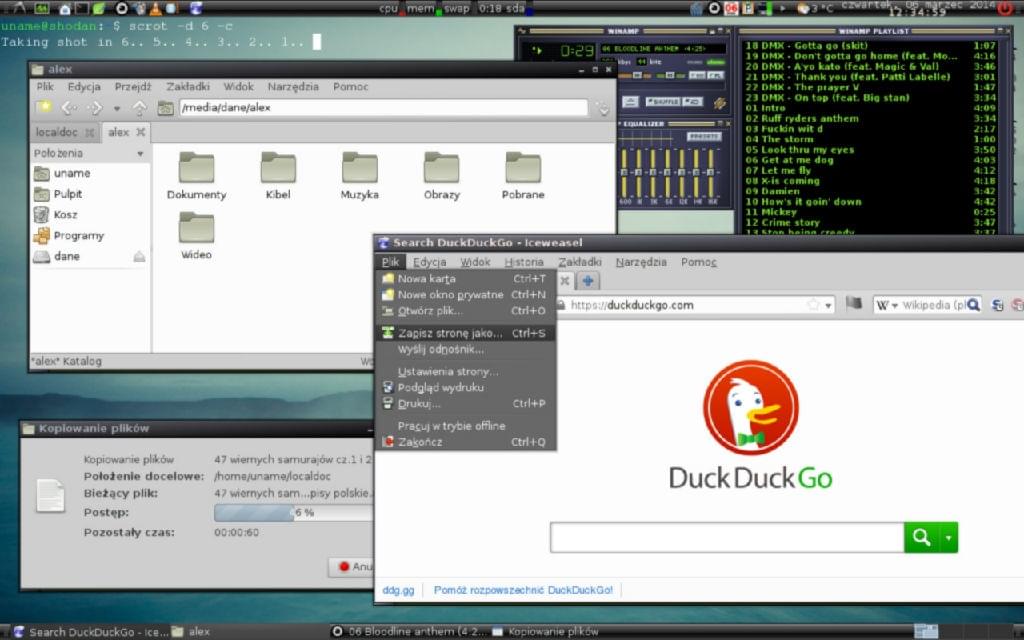
Task: Open the Zakładki menu in the file manager
Action: (187, 87)
